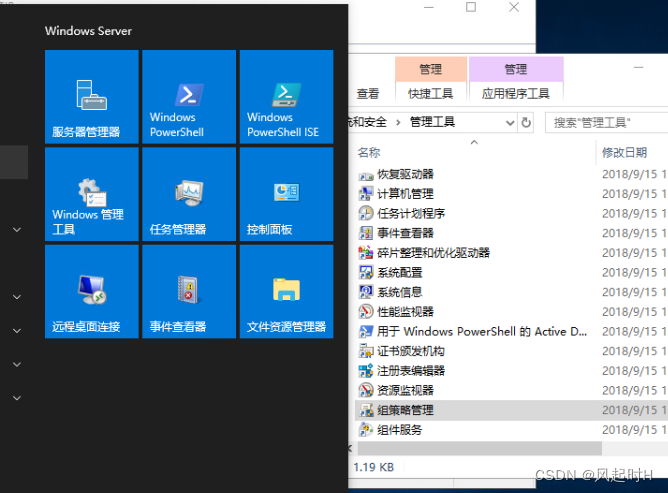Select the 组策略管理 file name
Viewport: 668px width, 493px height.
pyautogui.click(x=405, y=410)
